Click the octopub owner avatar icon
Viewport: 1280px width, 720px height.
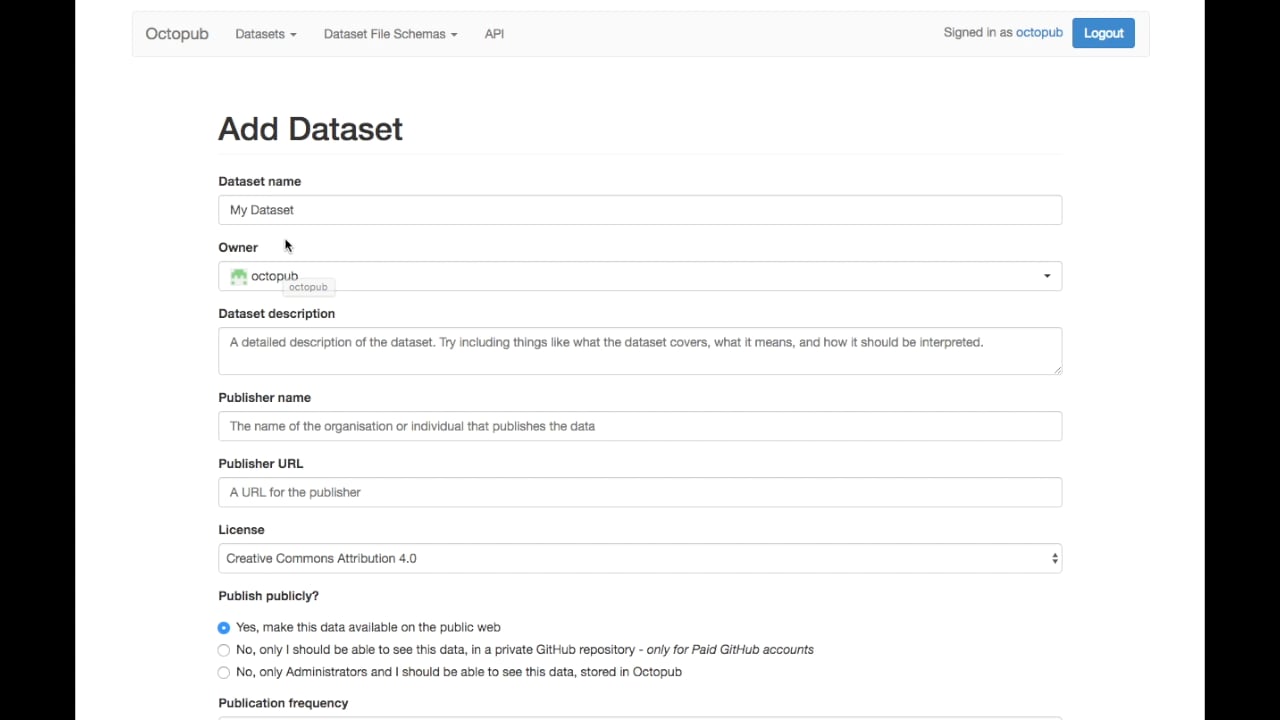tap(238, 276)
